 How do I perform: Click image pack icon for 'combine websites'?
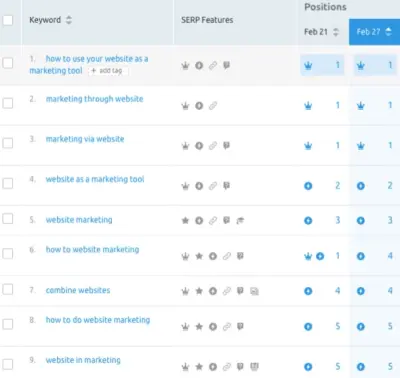pyautogui.click(x=254, y=291)
